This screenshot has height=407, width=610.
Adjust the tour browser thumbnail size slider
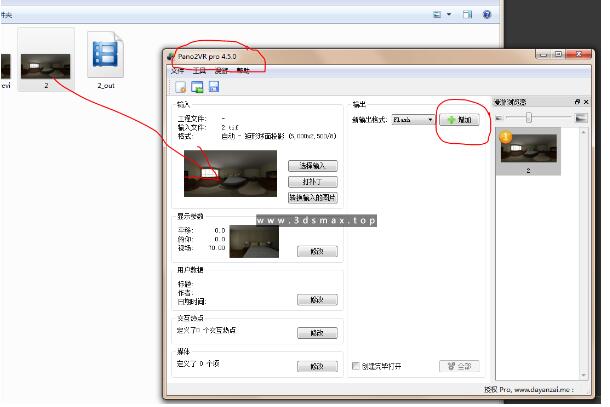528,118
